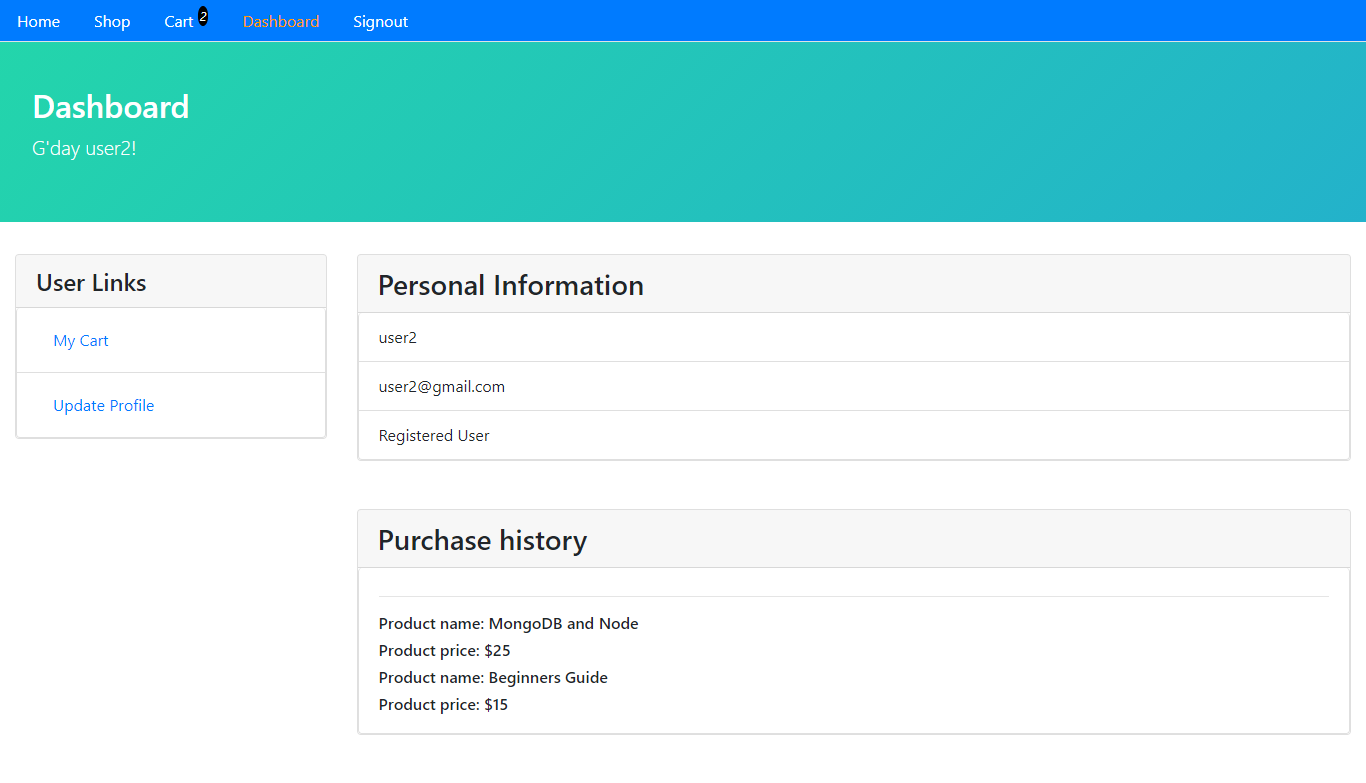Sign out using the navbar link

pos(380,21)
